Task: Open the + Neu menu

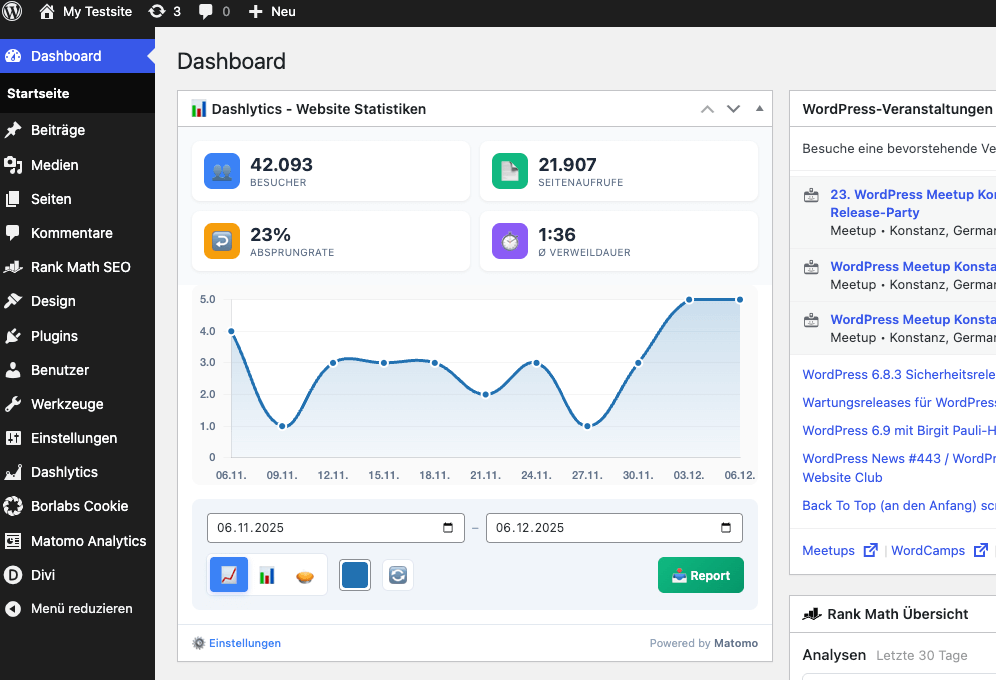Action: pyautogui.click(x=274, y=12)
